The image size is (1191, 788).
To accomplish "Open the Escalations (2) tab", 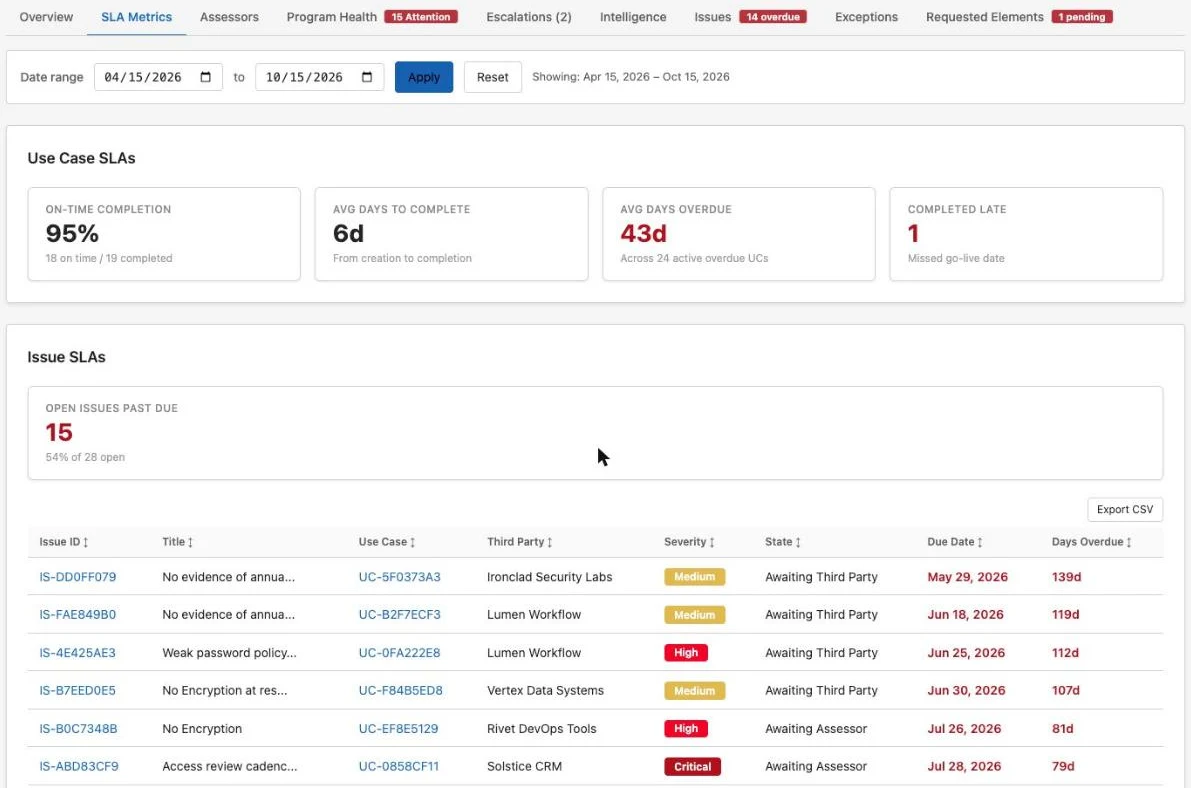I will 529,17.
